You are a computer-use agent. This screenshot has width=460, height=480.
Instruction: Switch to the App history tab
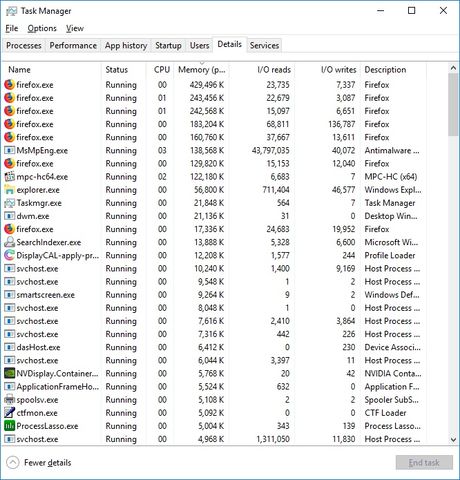click(126, 45)
